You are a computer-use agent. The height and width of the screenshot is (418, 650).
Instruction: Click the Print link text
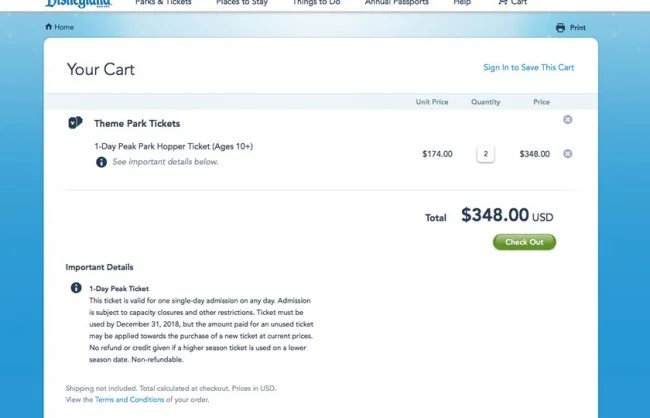[x=577, y=28]
